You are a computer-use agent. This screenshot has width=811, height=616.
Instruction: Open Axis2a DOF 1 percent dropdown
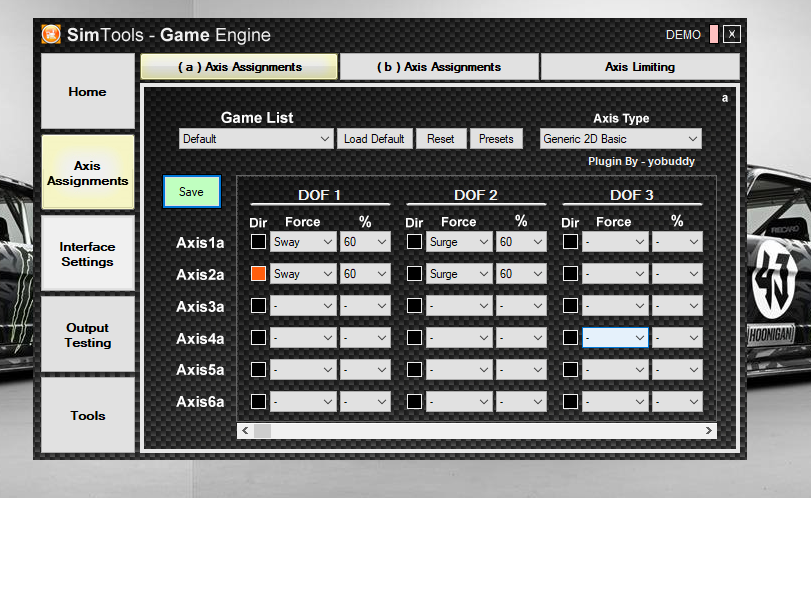coord(365,274)
